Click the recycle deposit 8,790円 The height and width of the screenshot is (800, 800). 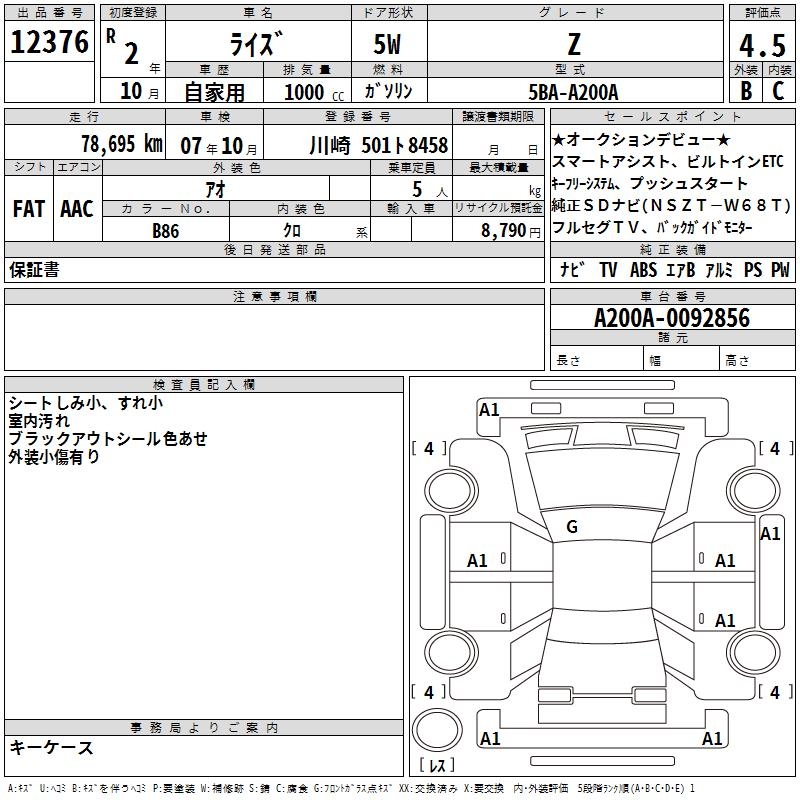(511, 231)
